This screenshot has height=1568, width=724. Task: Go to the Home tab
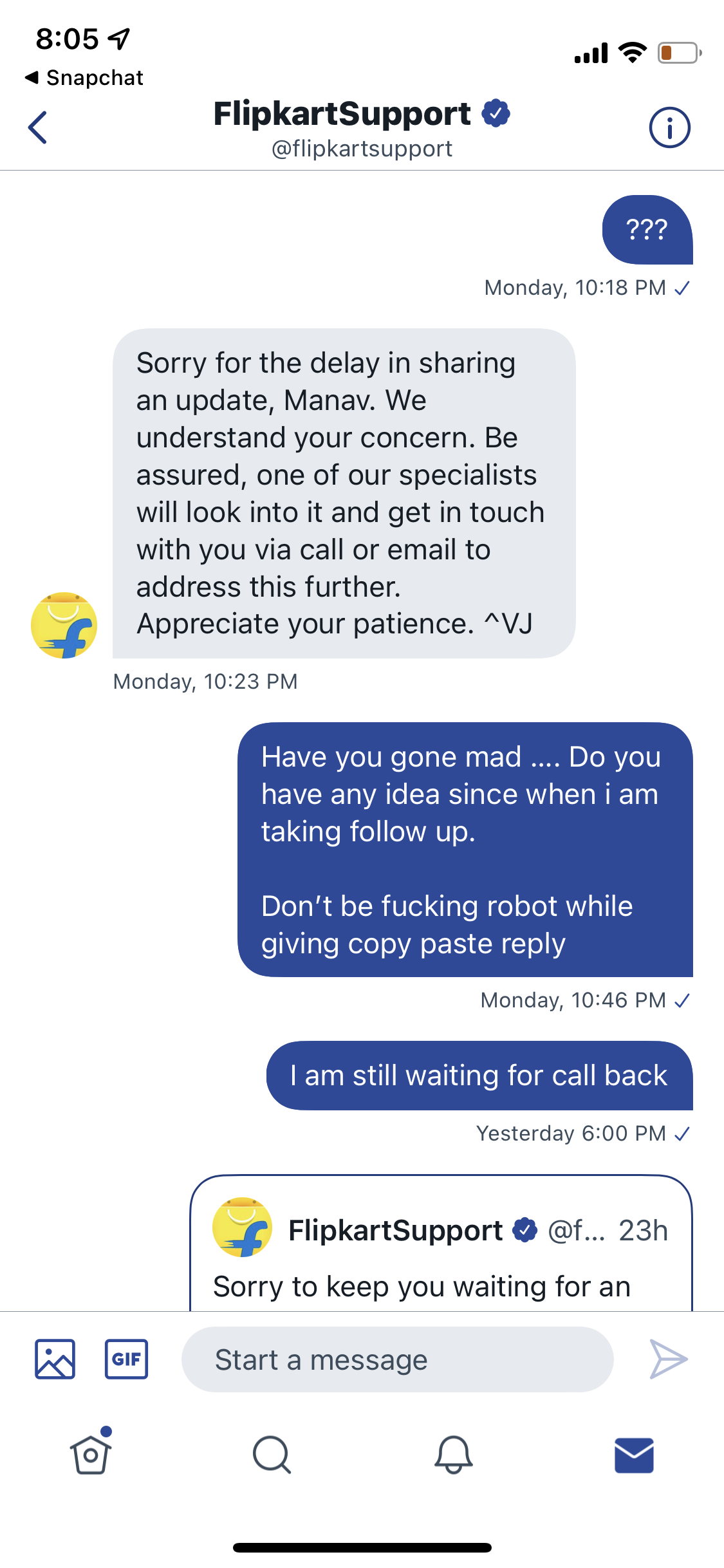[x=91, y=1455]
